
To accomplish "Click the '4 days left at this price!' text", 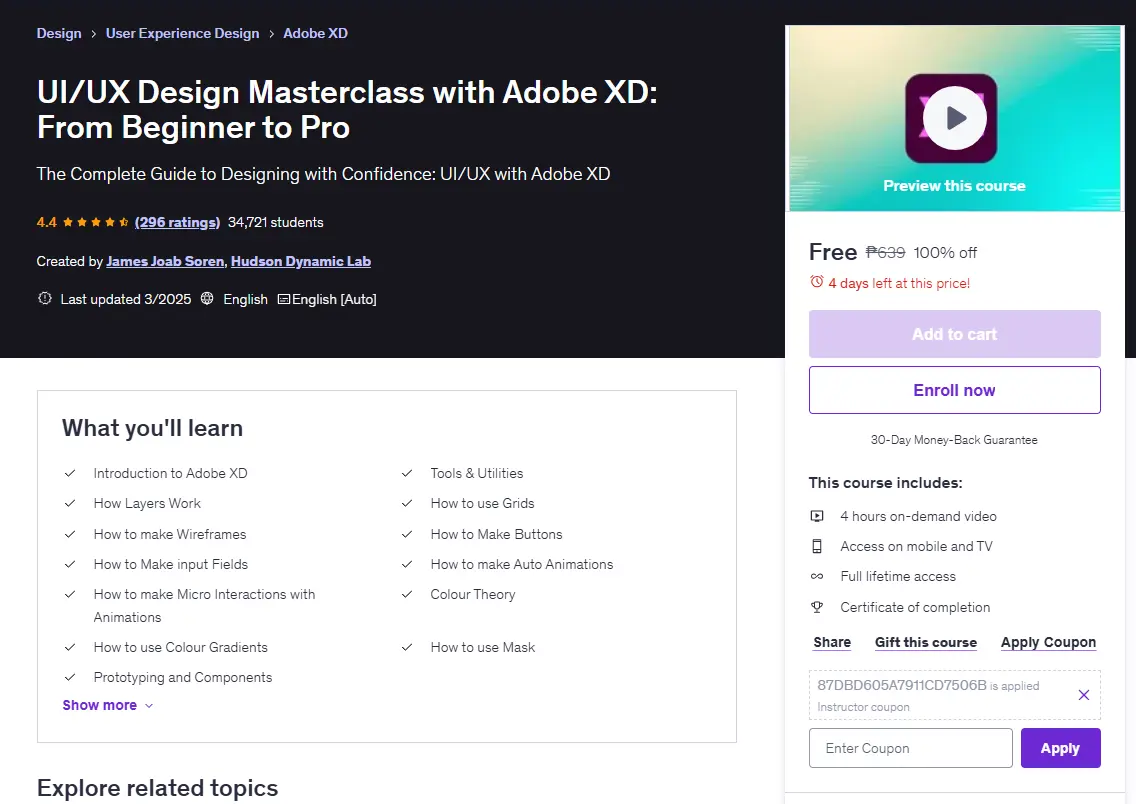I will coord(899,283).
